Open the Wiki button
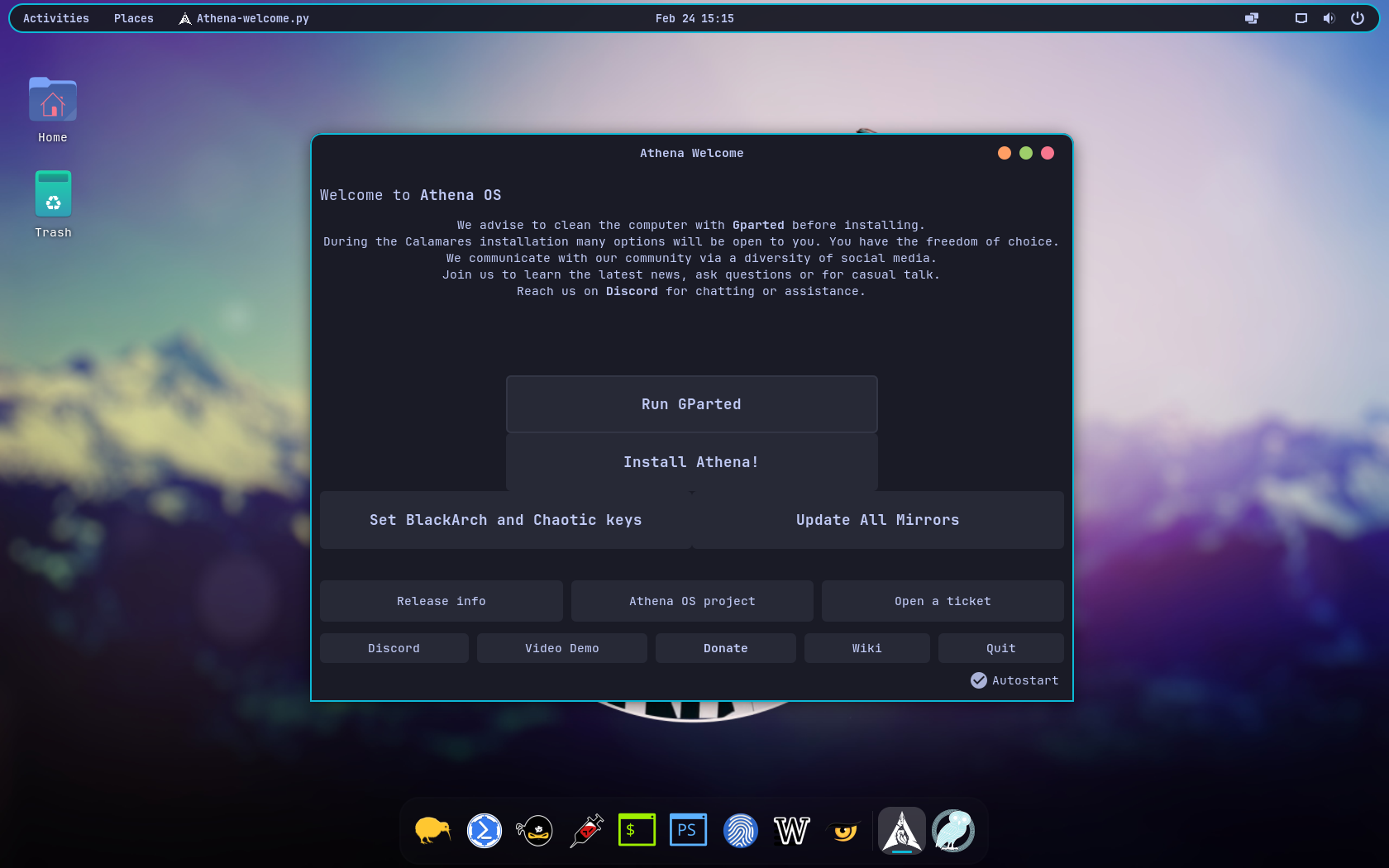This screenshot has height=868, width=1389. click(867, 648)
